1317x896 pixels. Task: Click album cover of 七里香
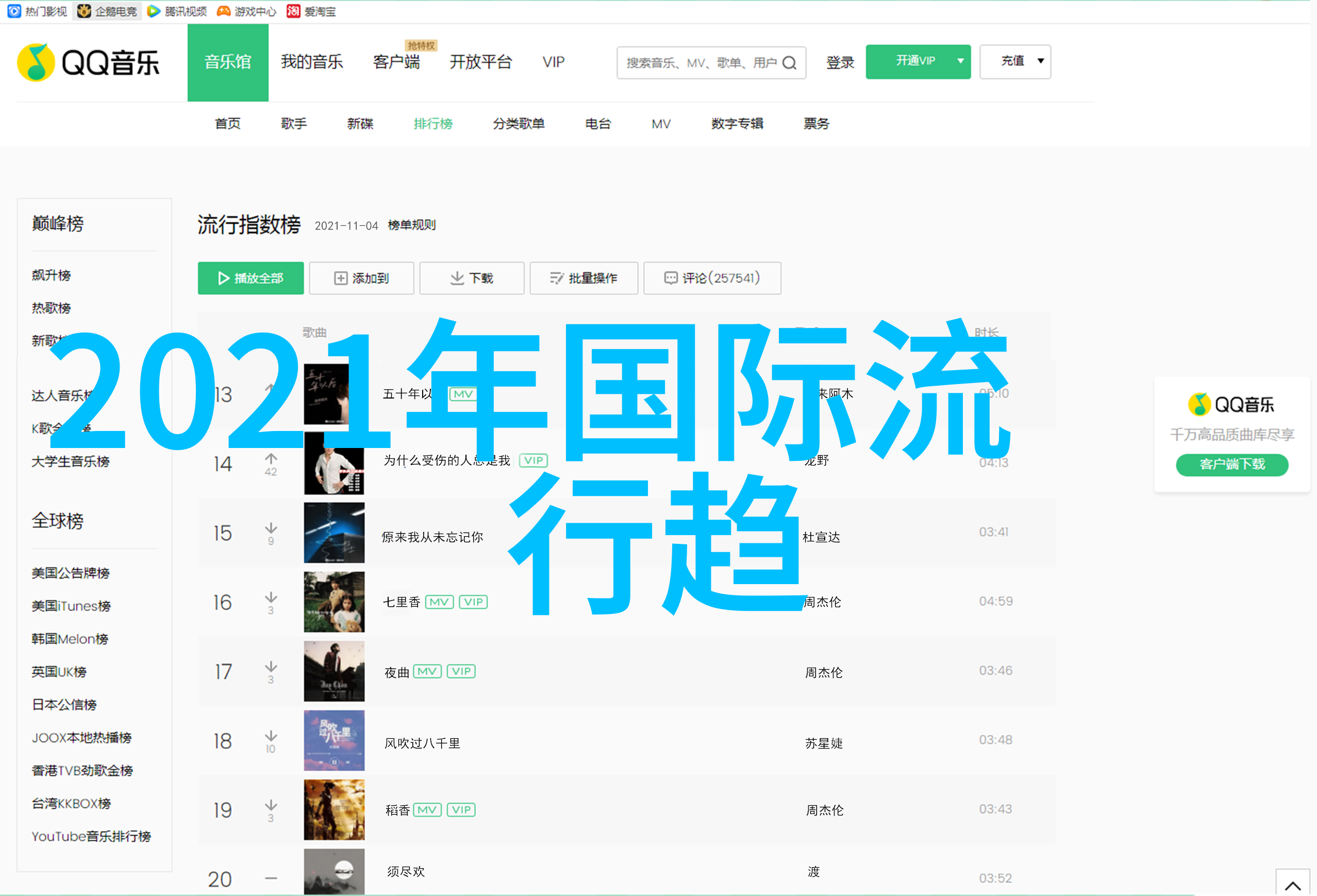[x=335, y=602]
